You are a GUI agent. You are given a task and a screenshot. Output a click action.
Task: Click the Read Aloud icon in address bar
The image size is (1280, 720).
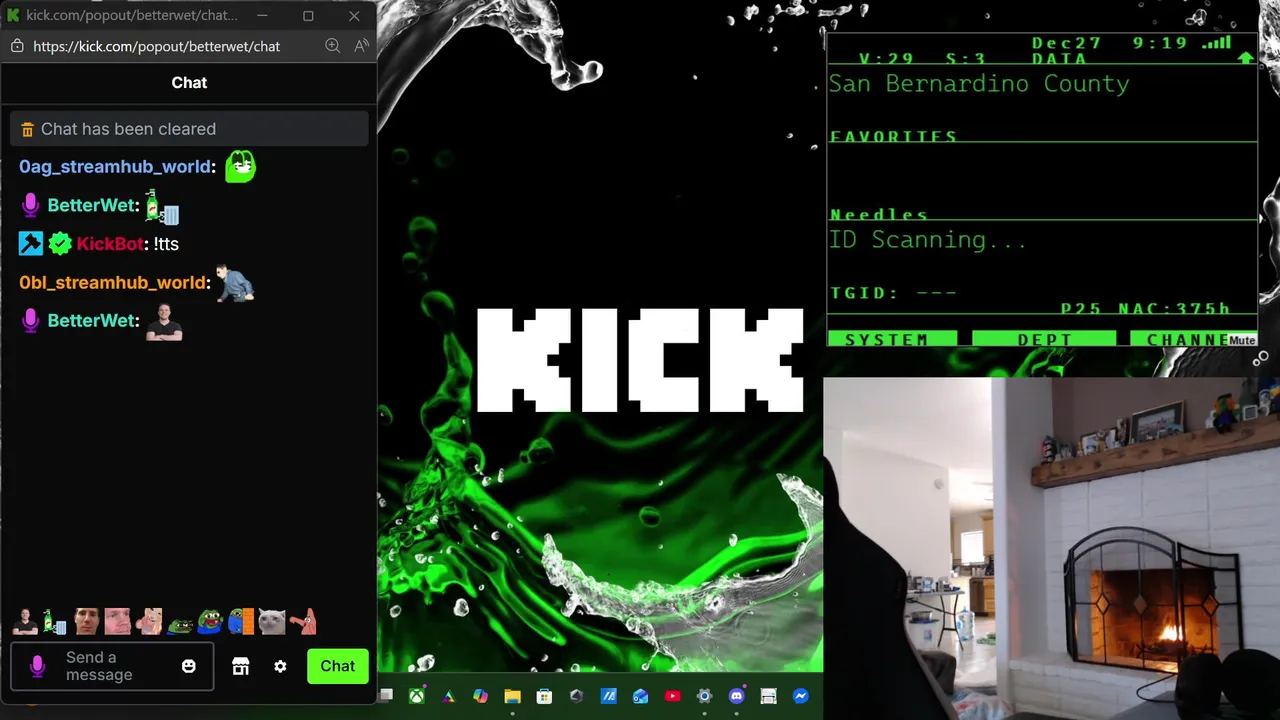(x=361, y=46)
